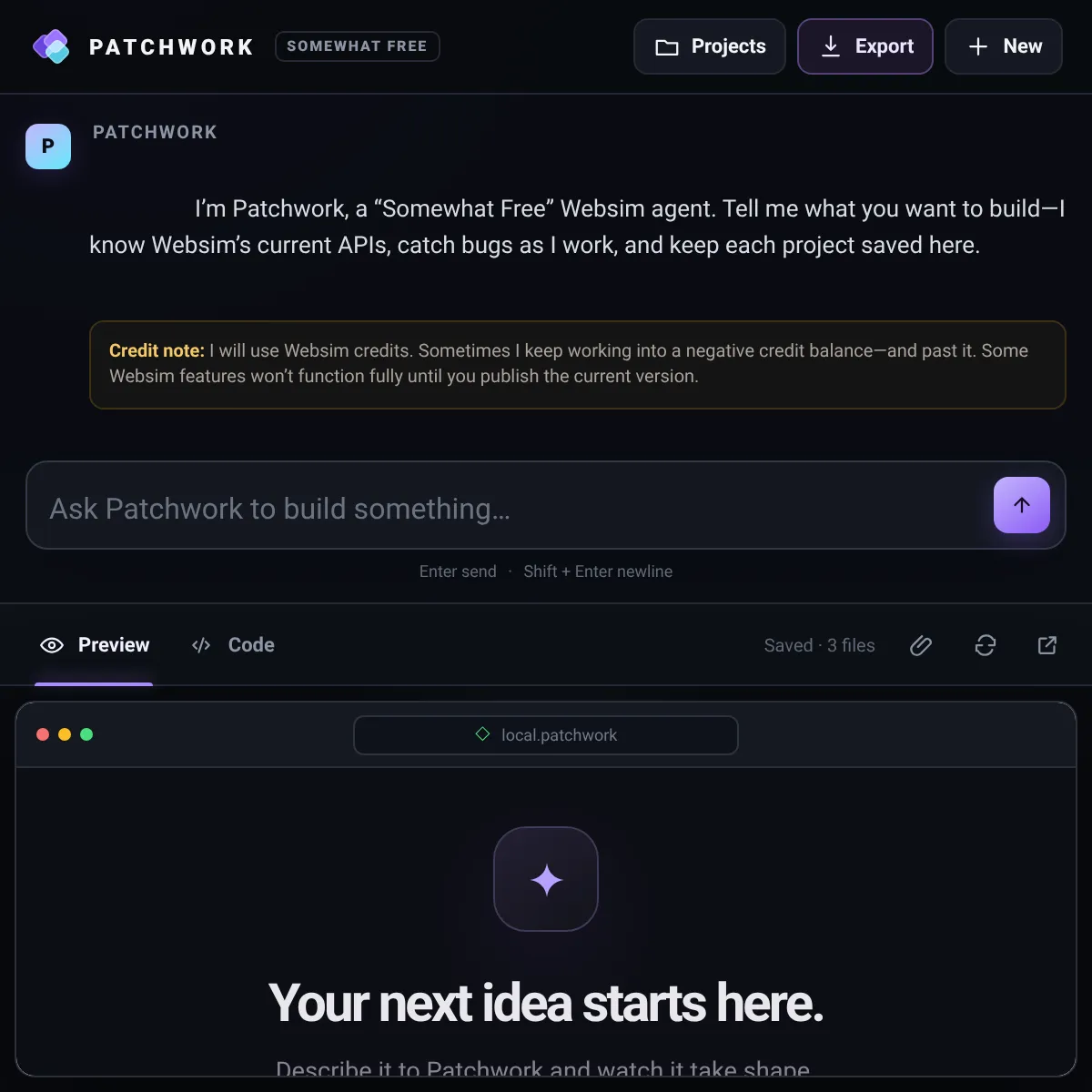Click the Saved · 3 files status
The width and height of the screenshot is (1092, 1092).
click(x=820, y=645)
